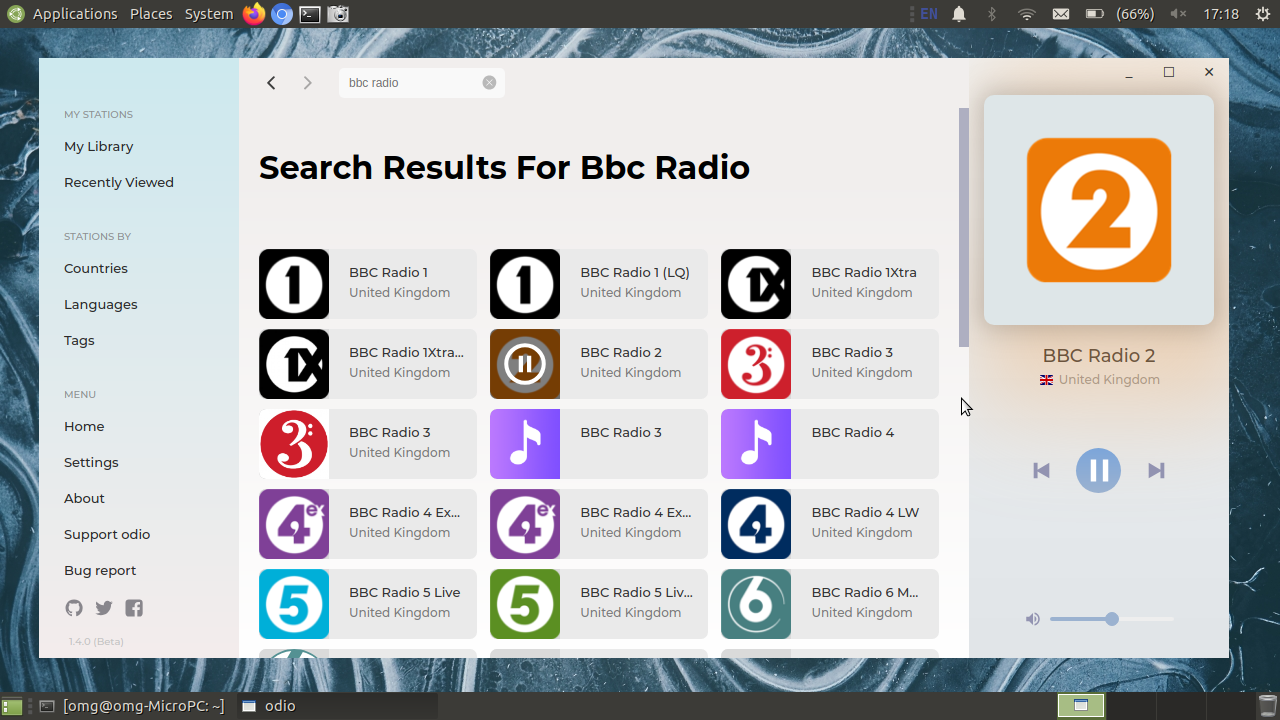Go to the previous station
The width and height of the screenshot is (1280, 720).
[x=1041, y=470]
